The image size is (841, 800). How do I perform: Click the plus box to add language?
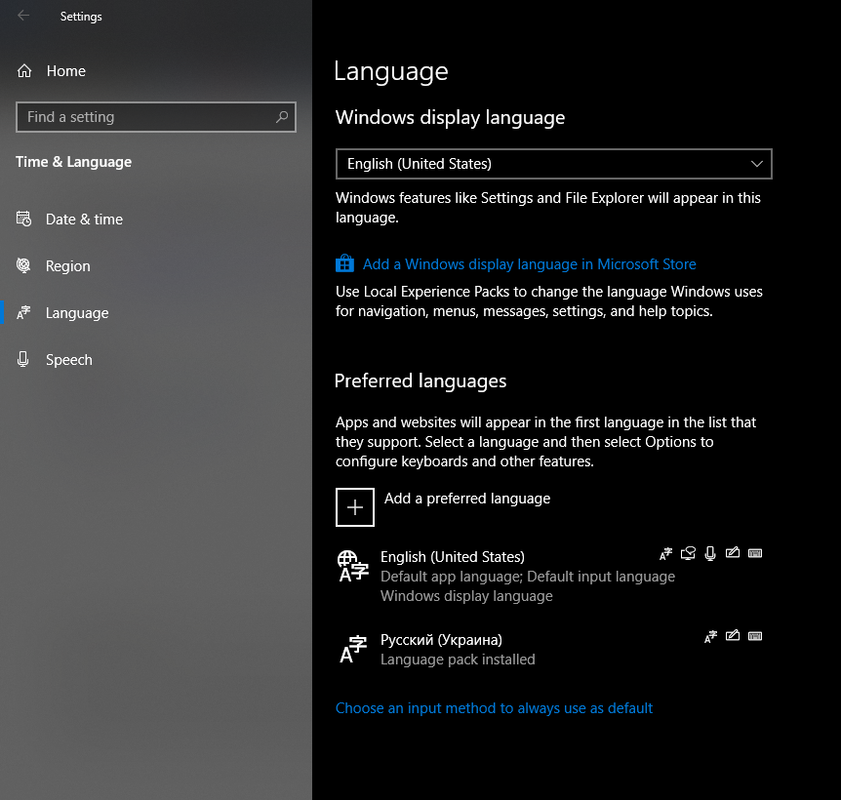[x=355, y=507]
